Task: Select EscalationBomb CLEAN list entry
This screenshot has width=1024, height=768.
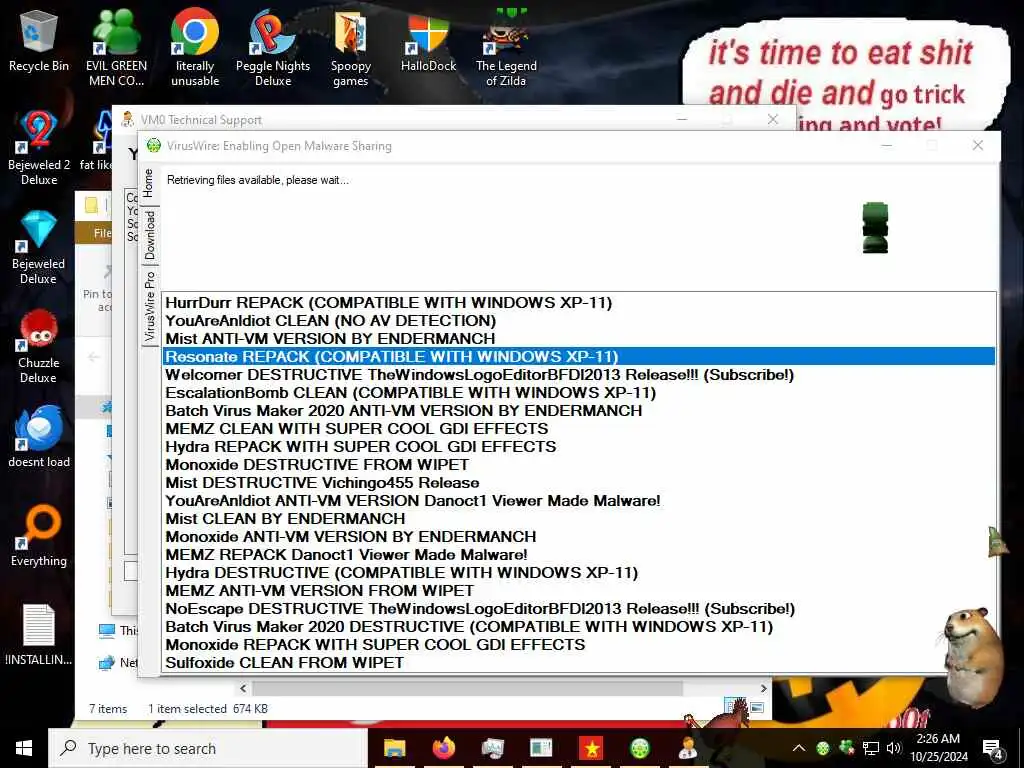Action: pos(578,392)
